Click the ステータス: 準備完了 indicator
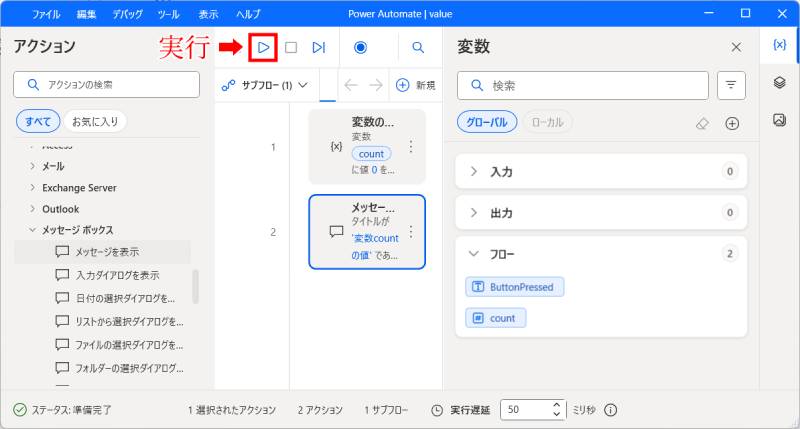 (x=62, y=410)
